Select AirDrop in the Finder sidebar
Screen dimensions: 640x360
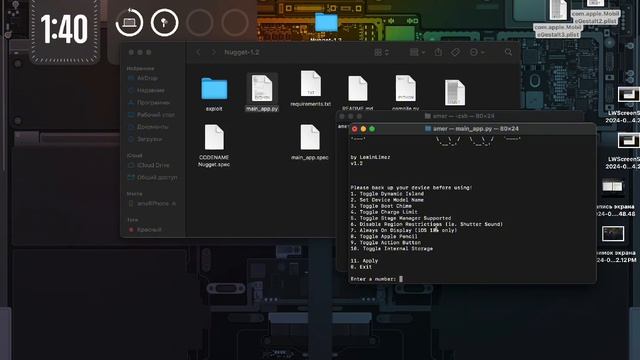147,78
